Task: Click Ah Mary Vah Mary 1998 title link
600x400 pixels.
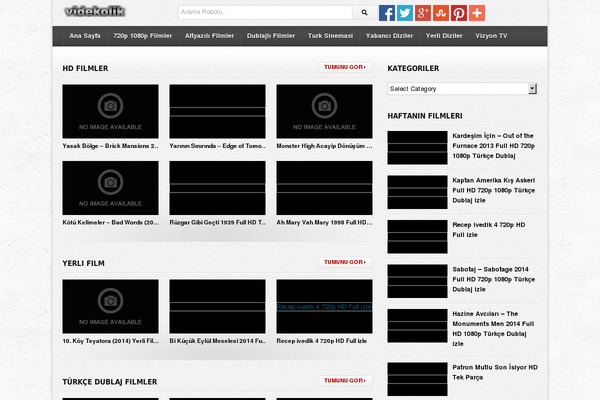Action: pyautogui.click(x=324, y=222)
